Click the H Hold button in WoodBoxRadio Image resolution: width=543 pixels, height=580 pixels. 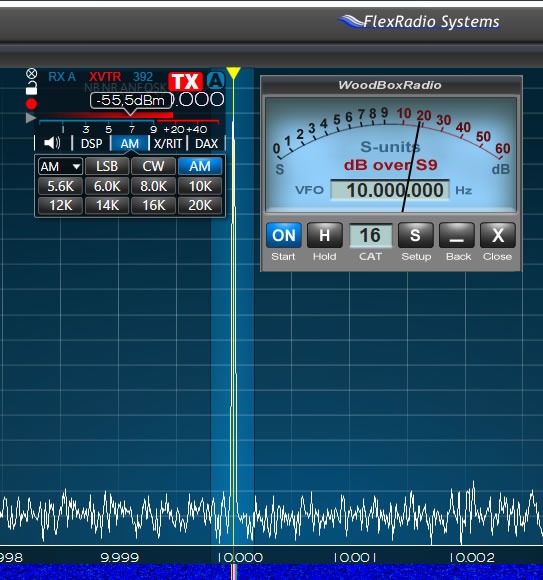(324, 235)
